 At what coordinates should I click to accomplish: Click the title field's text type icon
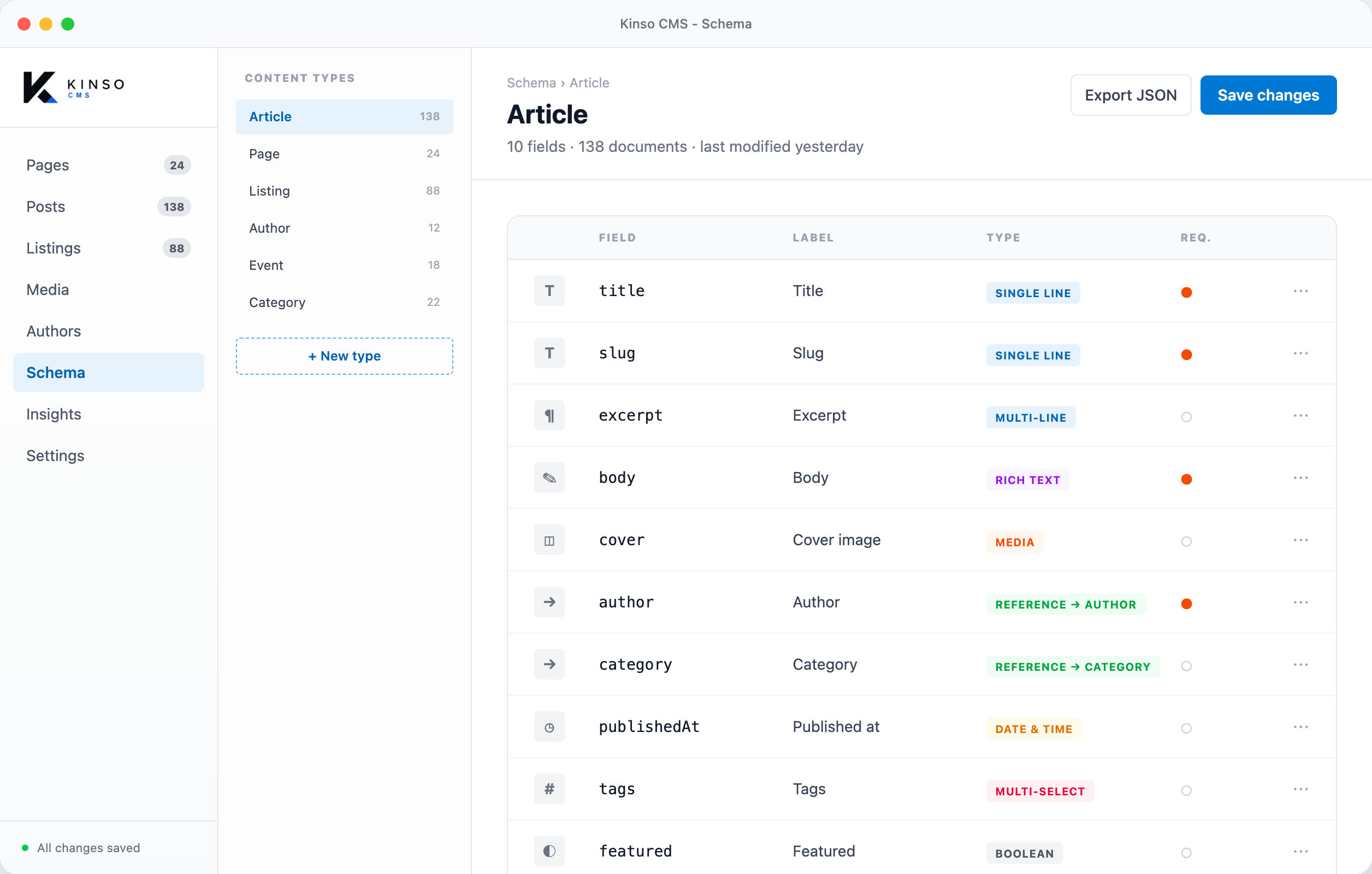click(x=549, y=291)
